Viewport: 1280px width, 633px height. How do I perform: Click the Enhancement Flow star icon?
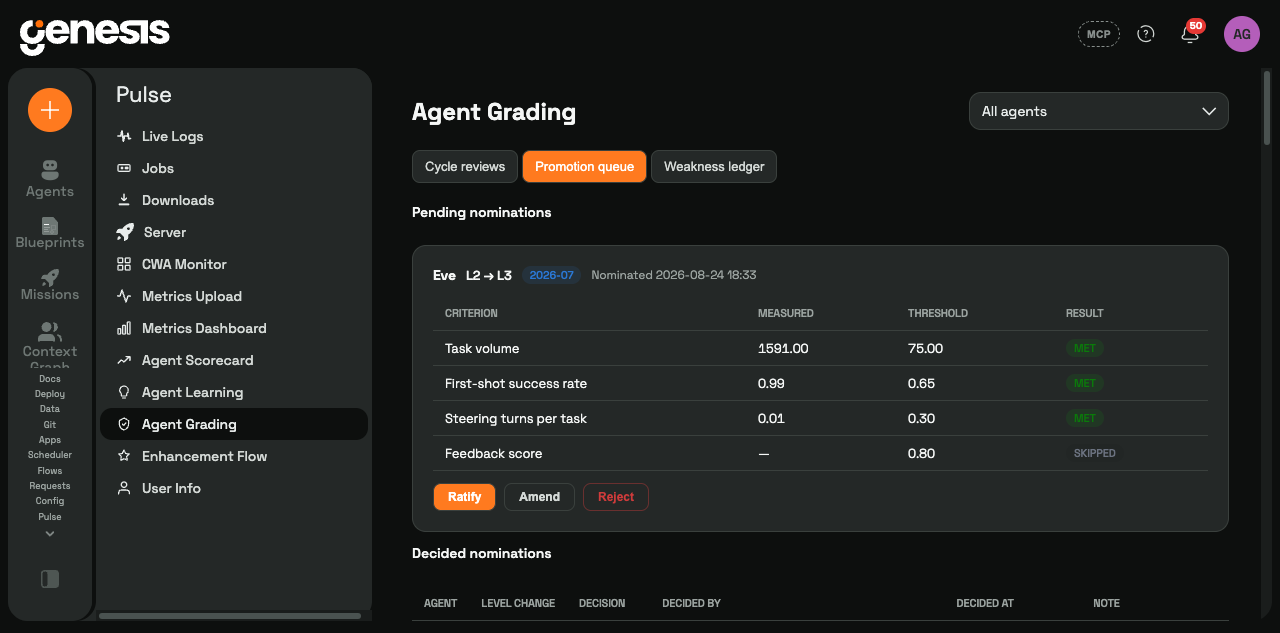pos(124,456)
